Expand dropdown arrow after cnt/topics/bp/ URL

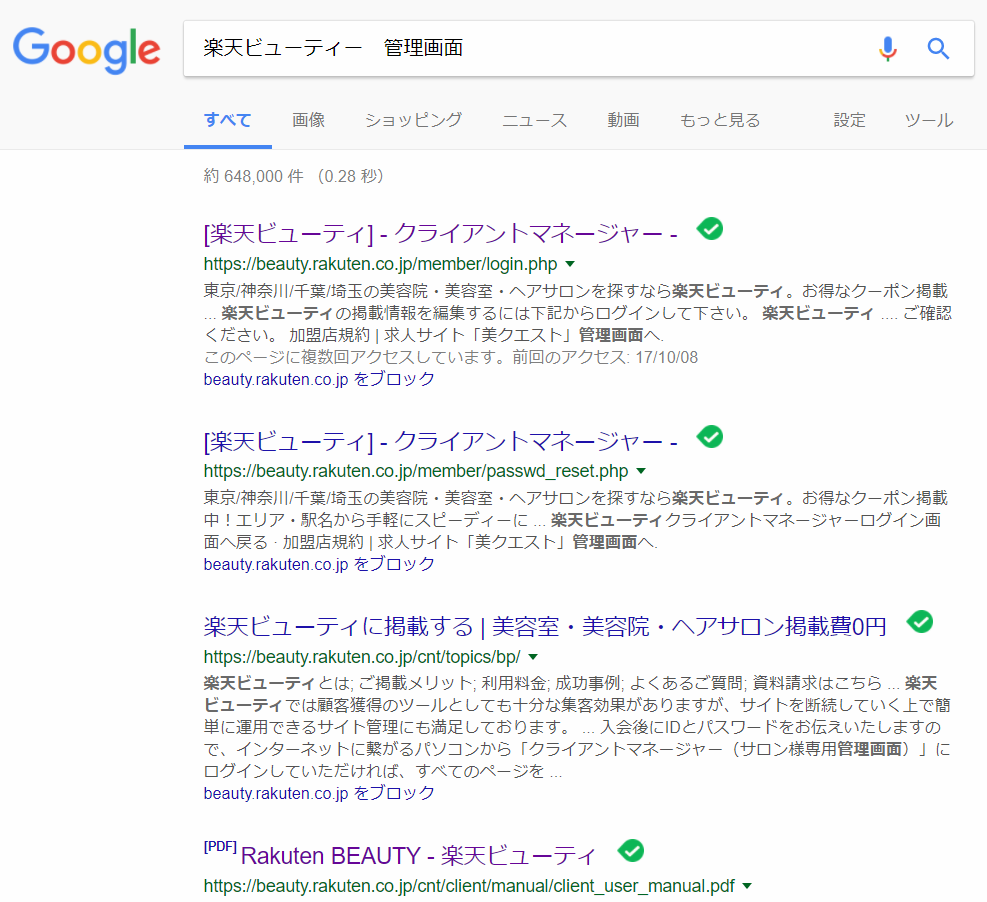533,657
